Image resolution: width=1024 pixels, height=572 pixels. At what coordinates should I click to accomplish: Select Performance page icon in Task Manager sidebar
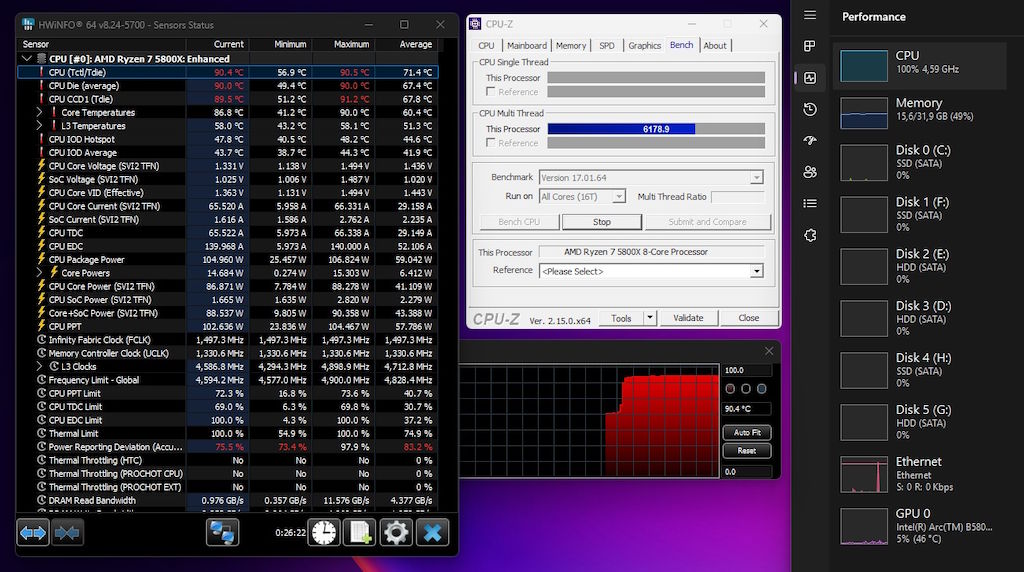(810, 78)
